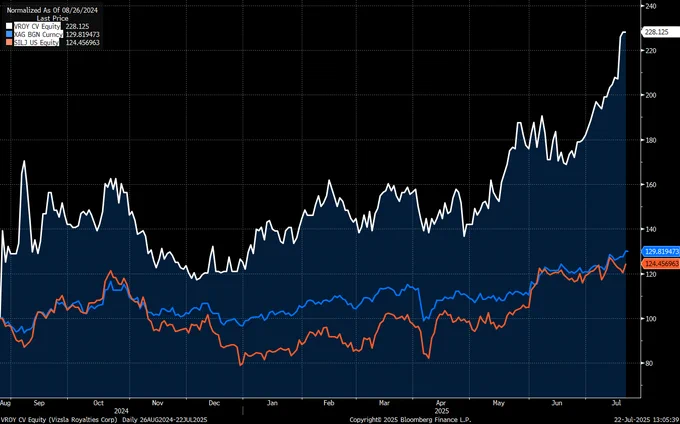Select the XAG BGN Curncy legend label
The height and width of the screenshot is (424, 680).
point(38,34)
